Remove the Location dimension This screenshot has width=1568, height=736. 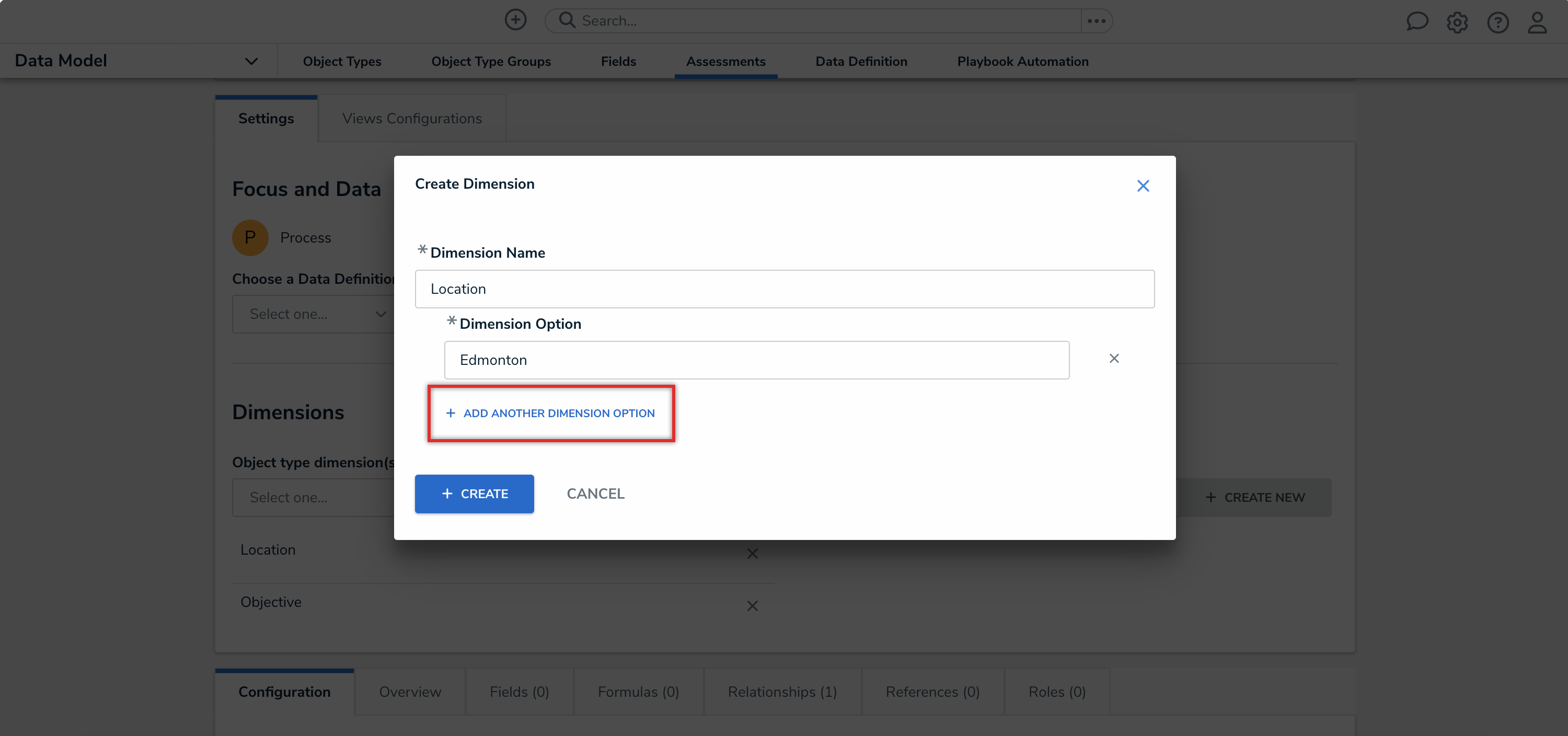click(x=752, y=554)
